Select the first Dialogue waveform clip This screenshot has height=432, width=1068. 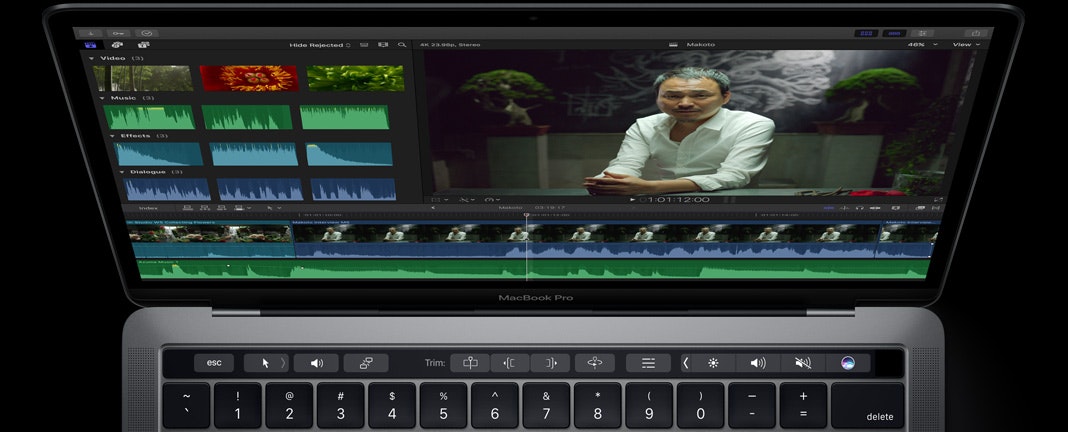pyautogui.click(x=168, y=189)
